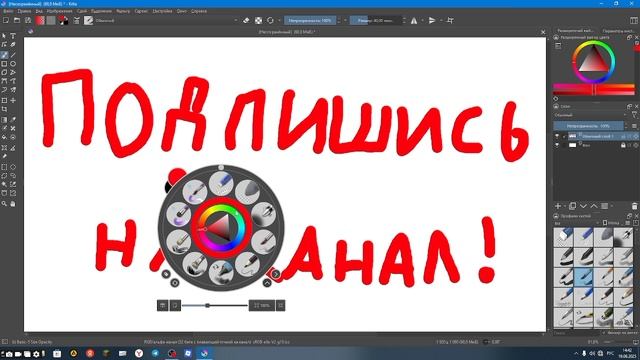Select the Shape Select arrow tool
The image size is (640, 360).
[x=4, y=36]
